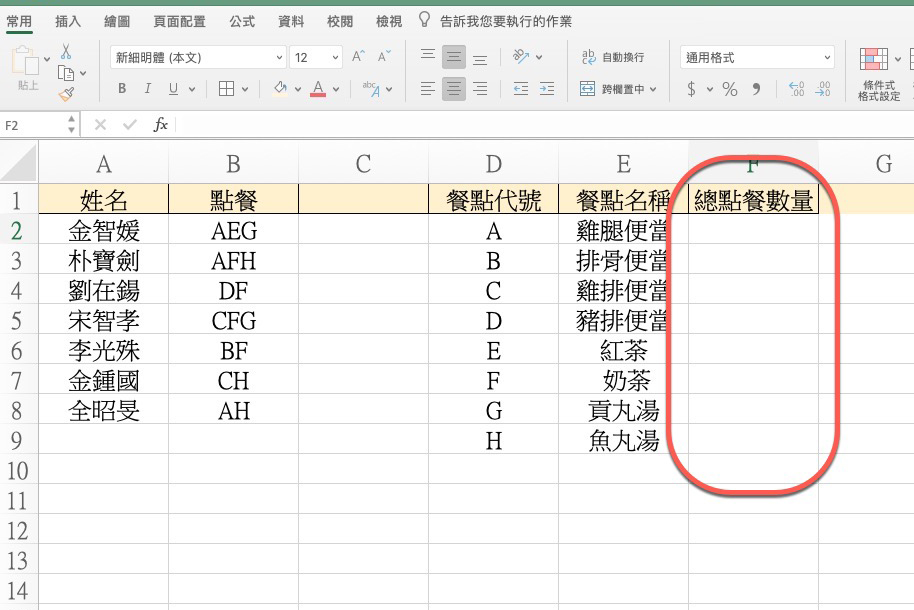
Task: Open the font color picker
Action: [318, 88]
